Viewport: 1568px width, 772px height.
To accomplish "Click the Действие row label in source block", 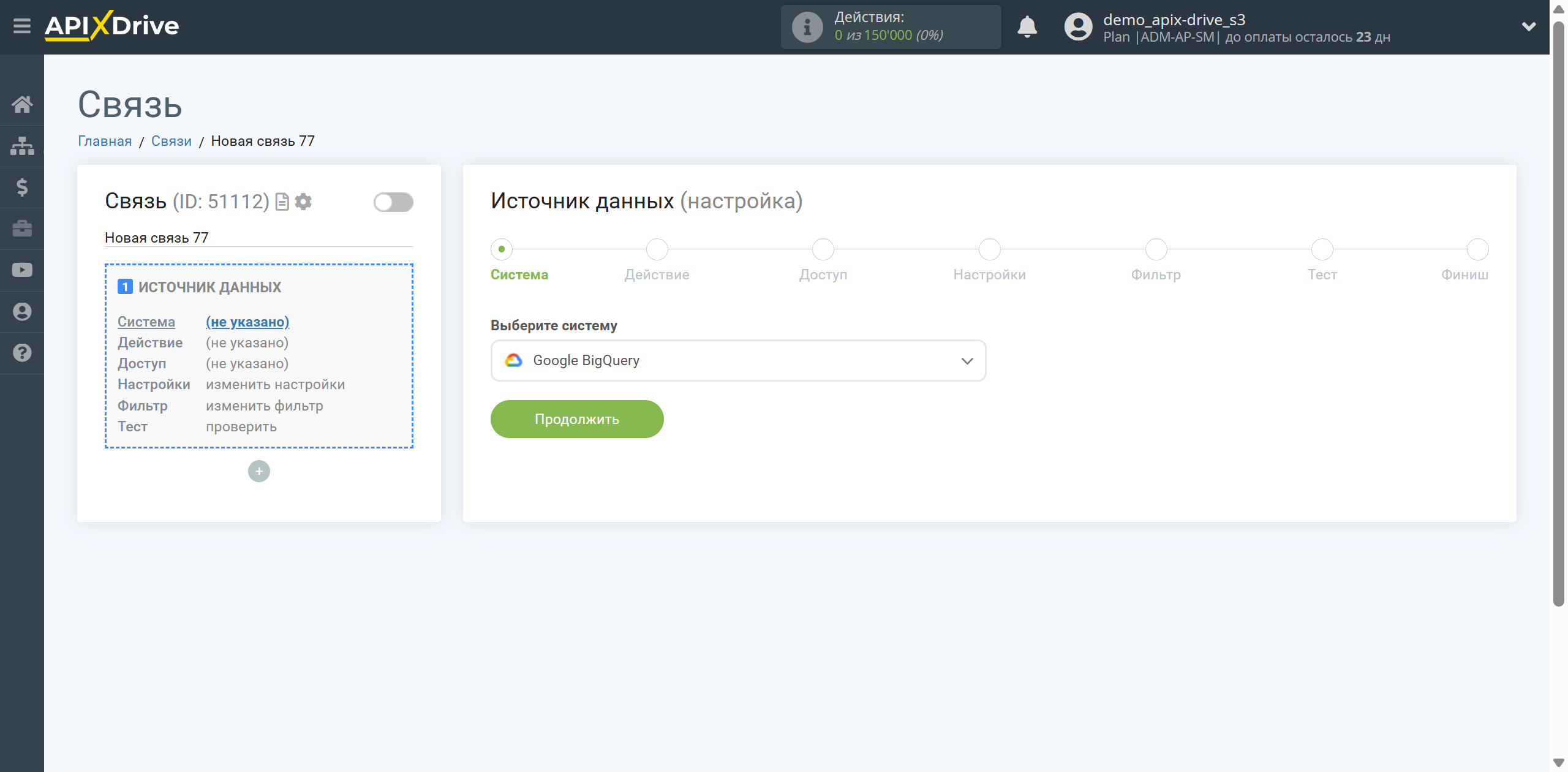I will 150,342.
